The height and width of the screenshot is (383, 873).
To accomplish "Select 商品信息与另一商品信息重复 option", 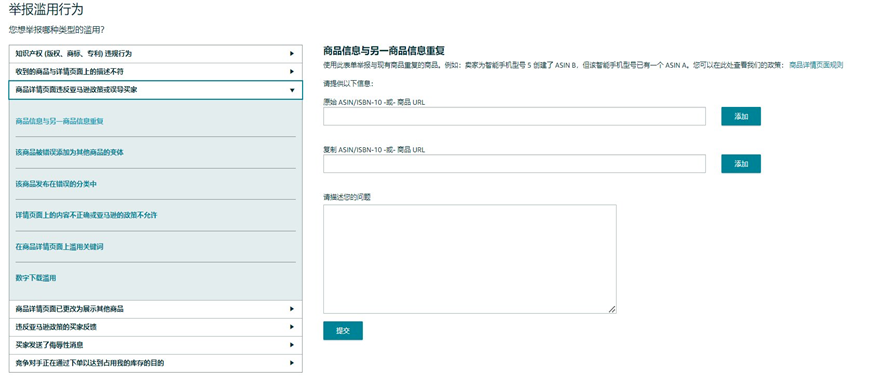I will [60, 121].
